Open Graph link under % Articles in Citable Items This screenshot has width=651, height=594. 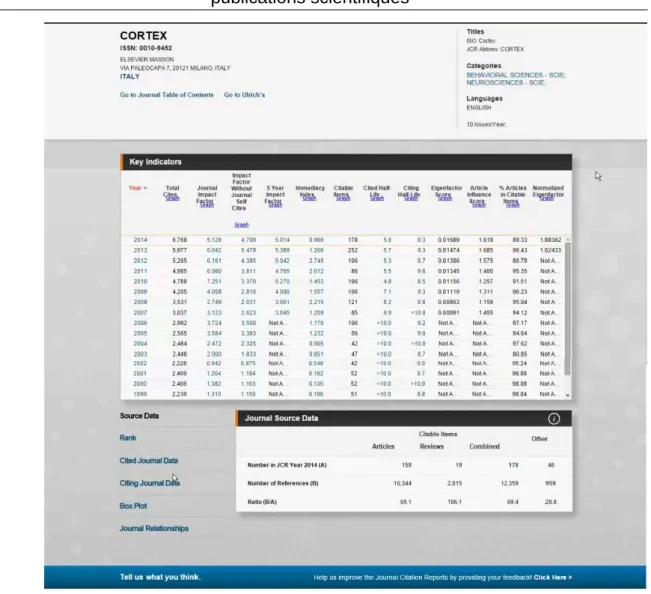click(513, 205)
